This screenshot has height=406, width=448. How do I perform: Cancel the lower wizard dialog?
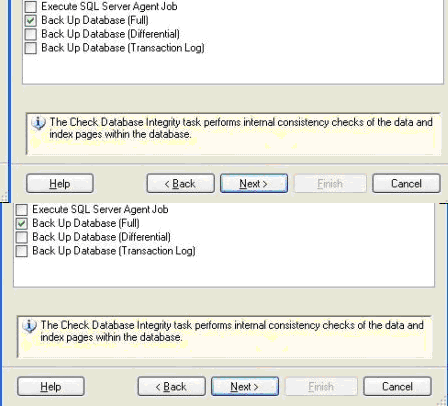point(397,386)
